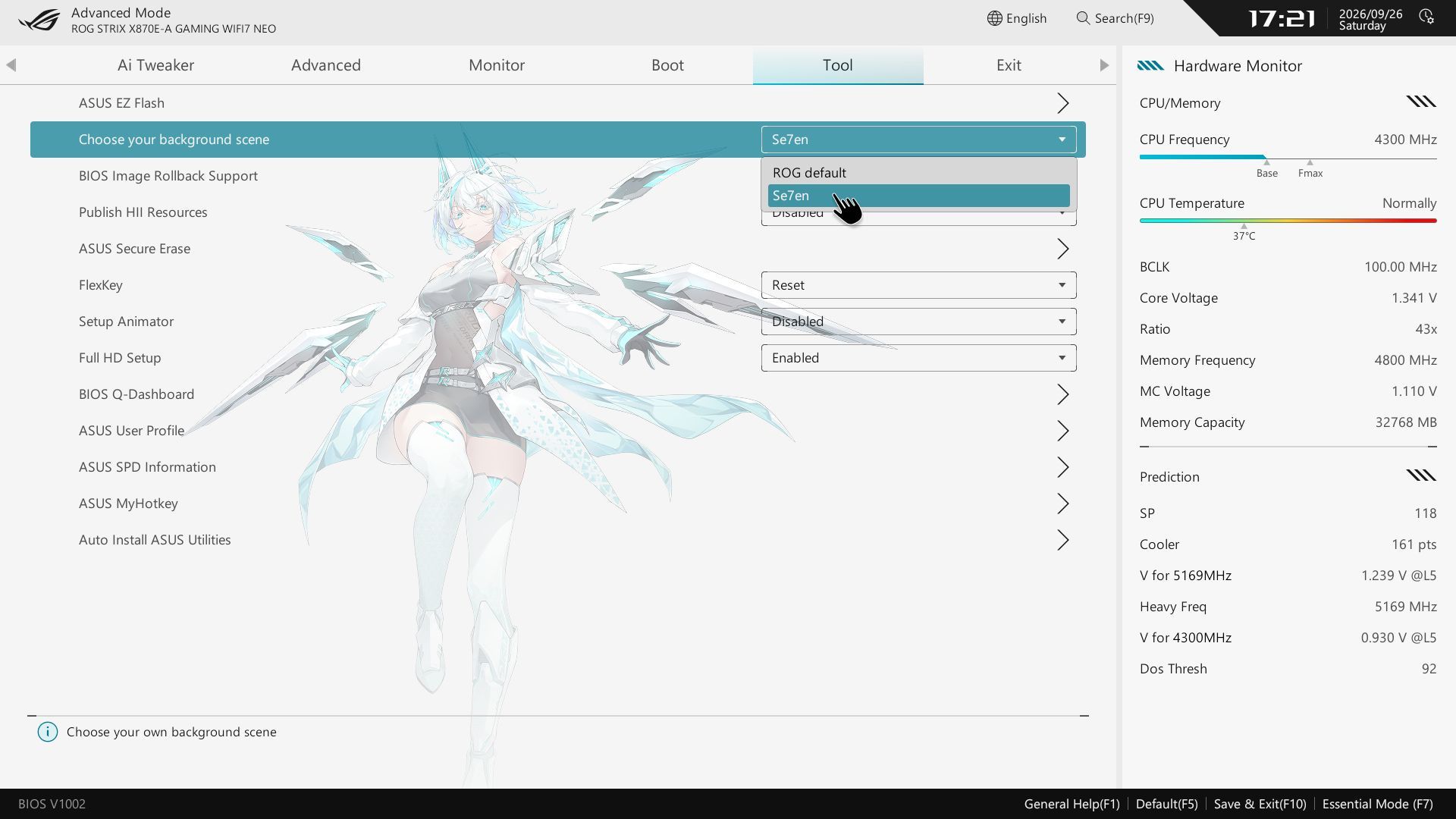Switch to the Ai Tweaker tab
Viewport: 1456px width, 819px height.
click(155, 65)
